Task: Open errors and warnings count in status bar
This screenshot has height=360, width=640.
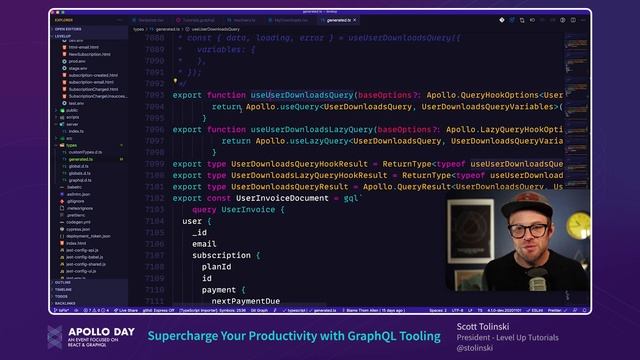Action: pyautogui.click(x=96, y=311)
